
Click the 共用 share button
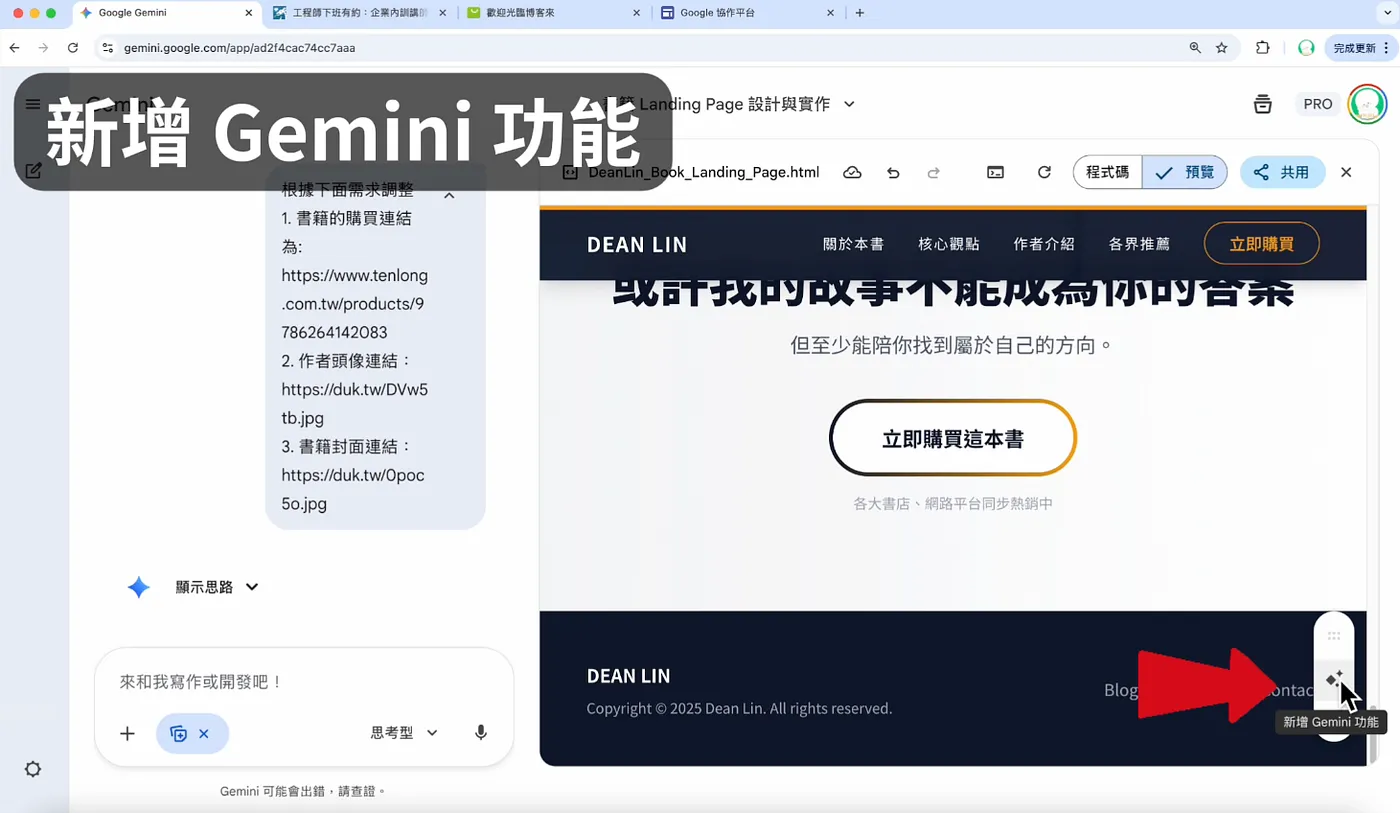click(x=1282, y=172)
